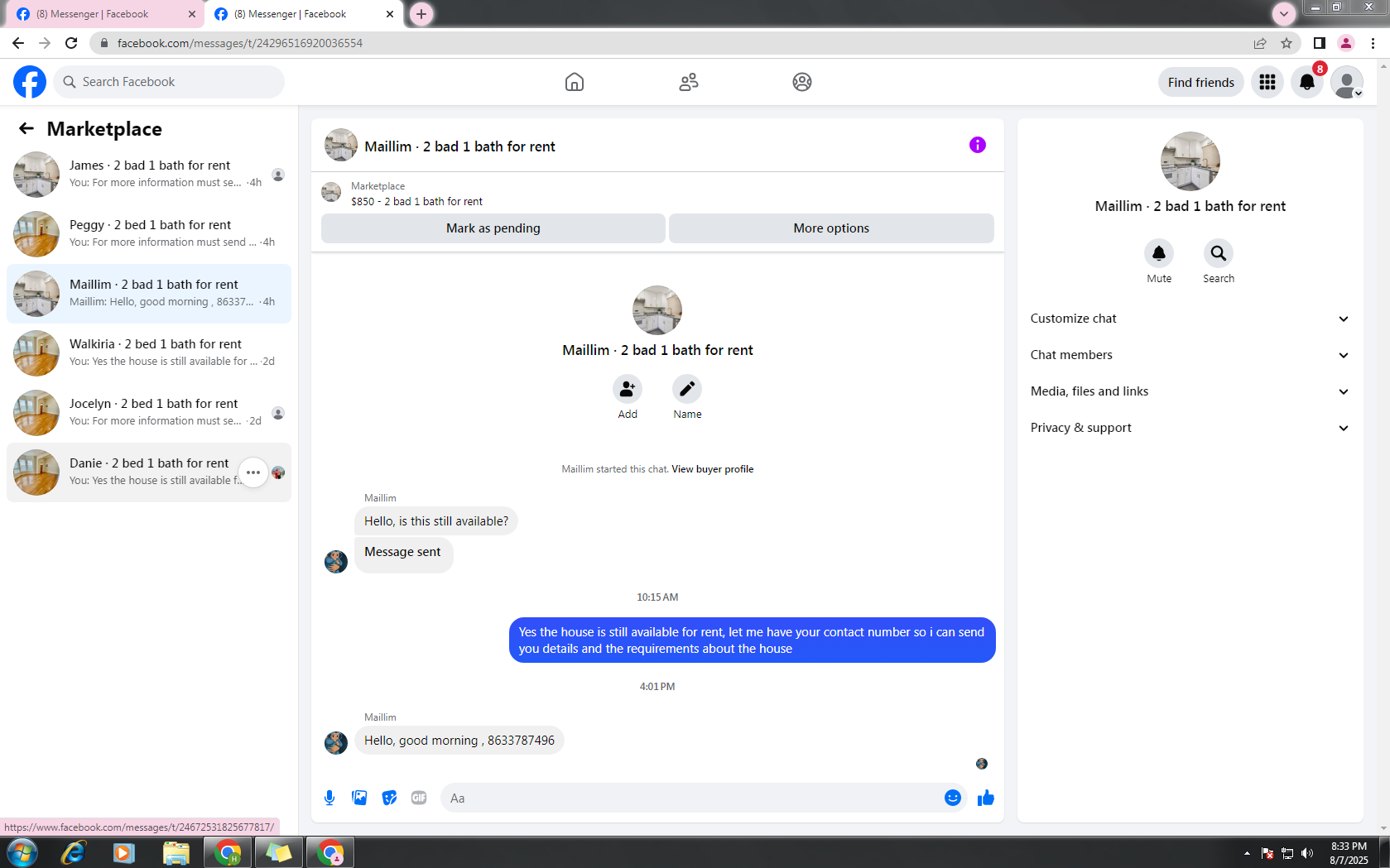
Task: Expand Privacy & support section
Action: click(x=1190, y=428)
